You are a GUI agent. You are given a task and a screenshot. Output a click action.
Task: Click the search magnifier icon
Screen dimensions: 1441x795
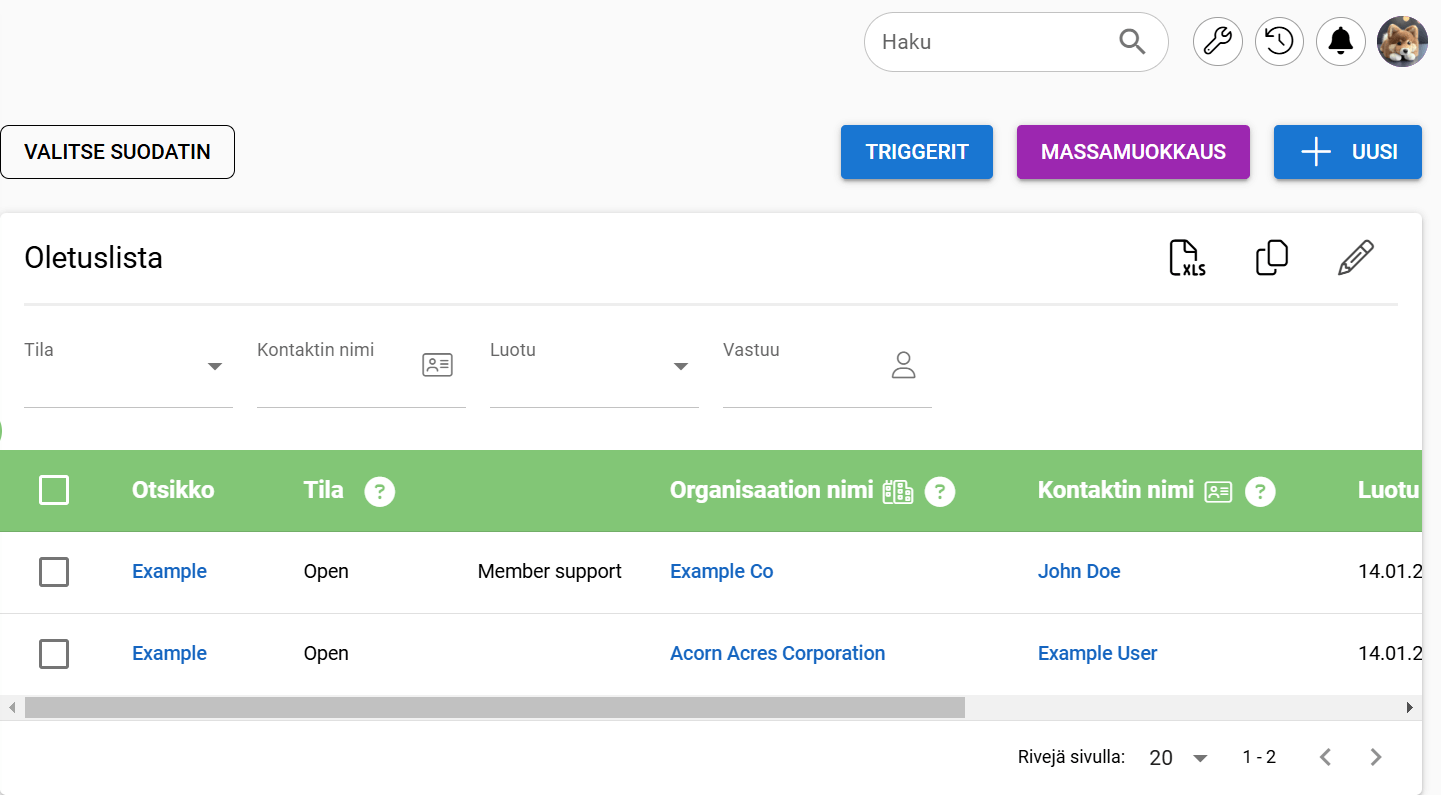click(x=1132, y=41)
